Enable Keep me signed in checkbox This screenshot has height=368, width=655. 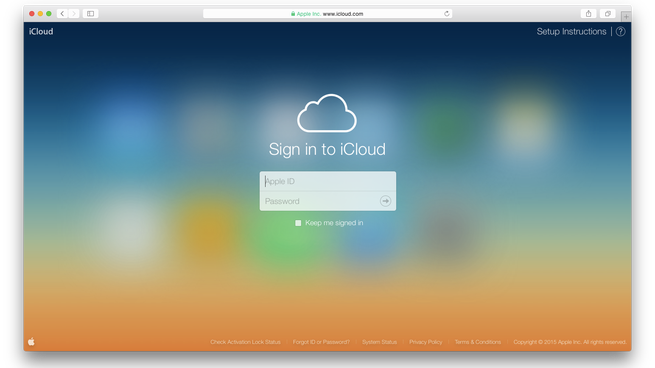point(298,223)
